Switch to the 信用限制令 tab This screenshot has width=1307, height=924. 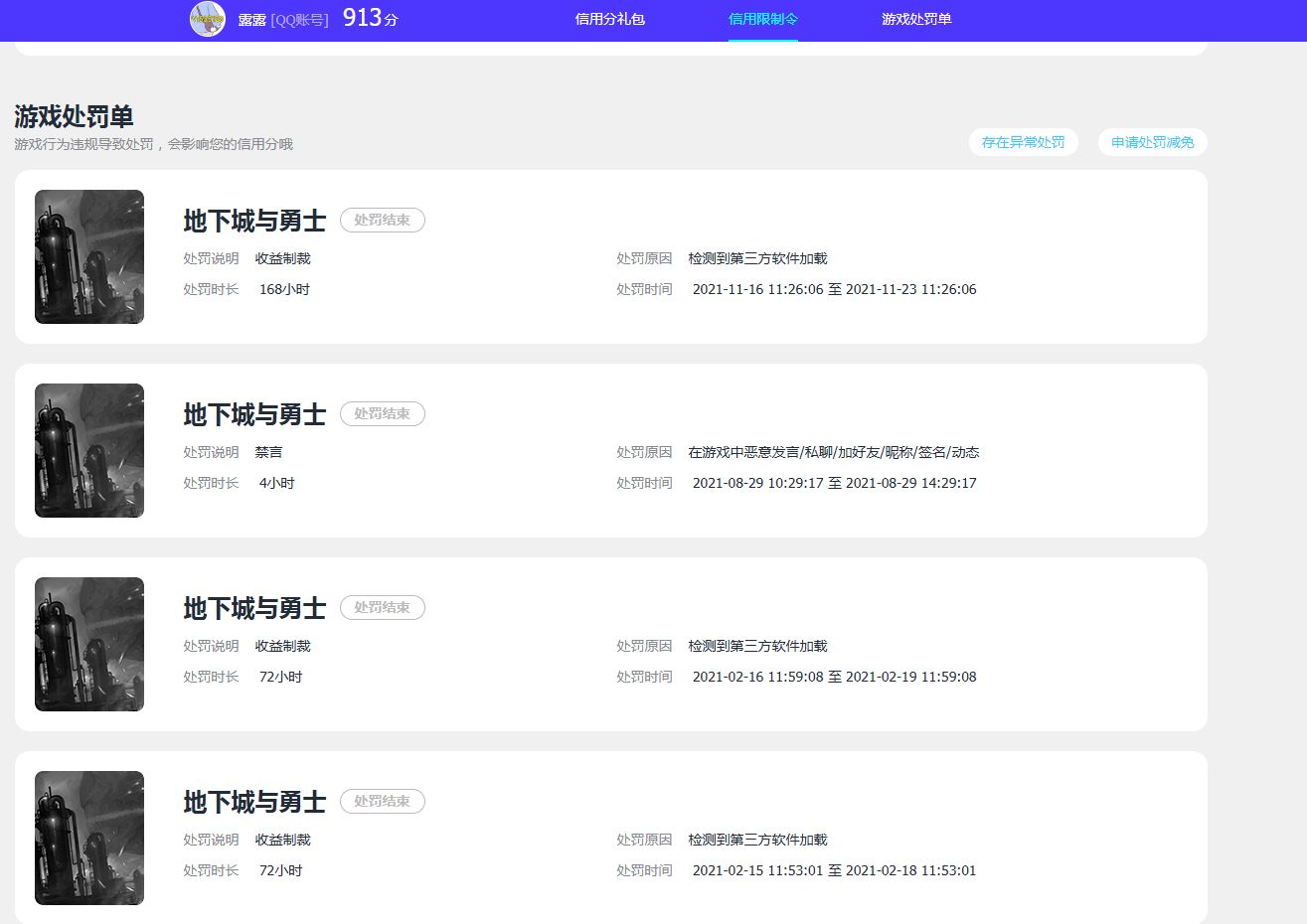[x=762, y=19]
